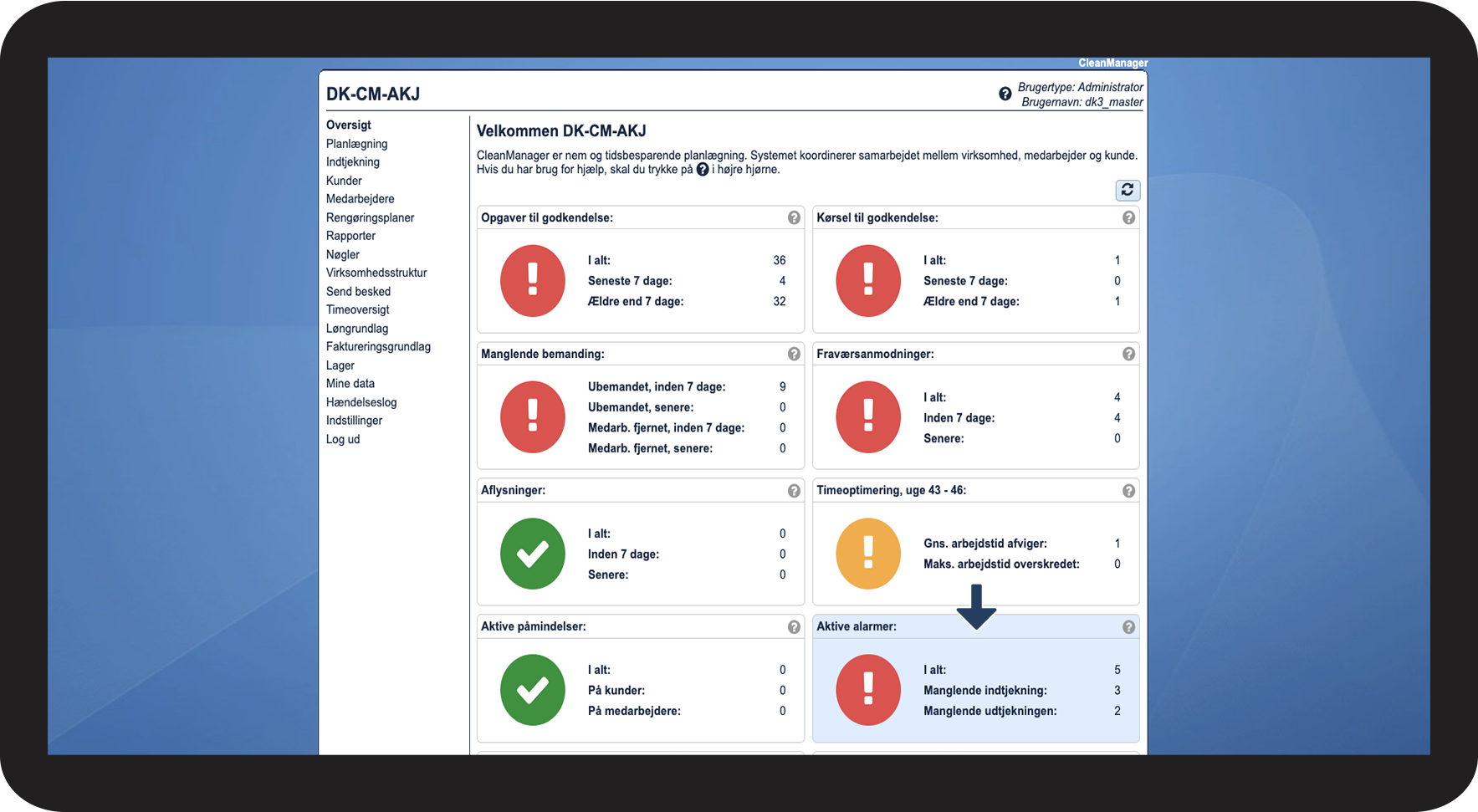Click green checkmark icon in Aflysninger
The height and width of the screenshot is (812, 1478).
coord(533,554)
